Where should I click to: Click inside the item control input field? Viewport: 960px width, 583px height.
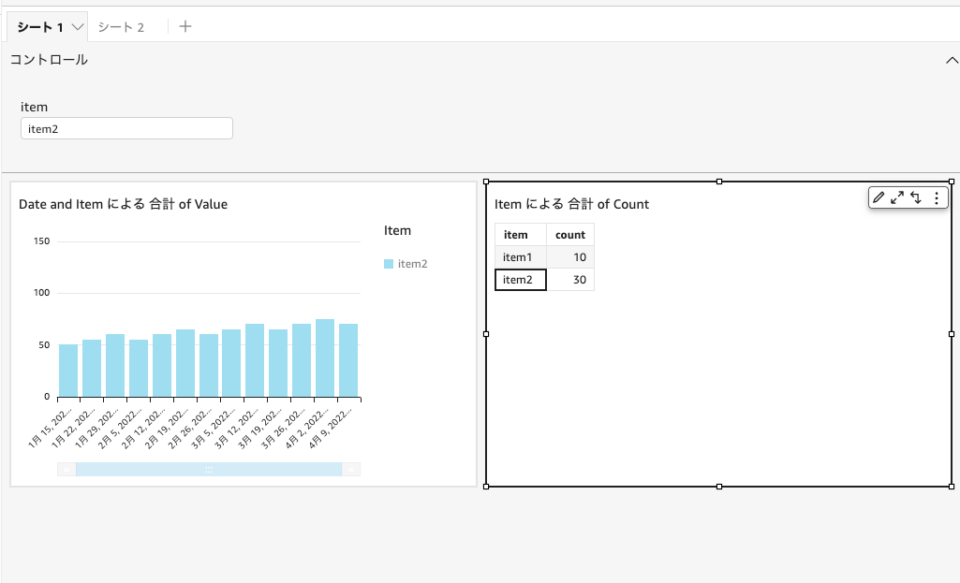126,128
